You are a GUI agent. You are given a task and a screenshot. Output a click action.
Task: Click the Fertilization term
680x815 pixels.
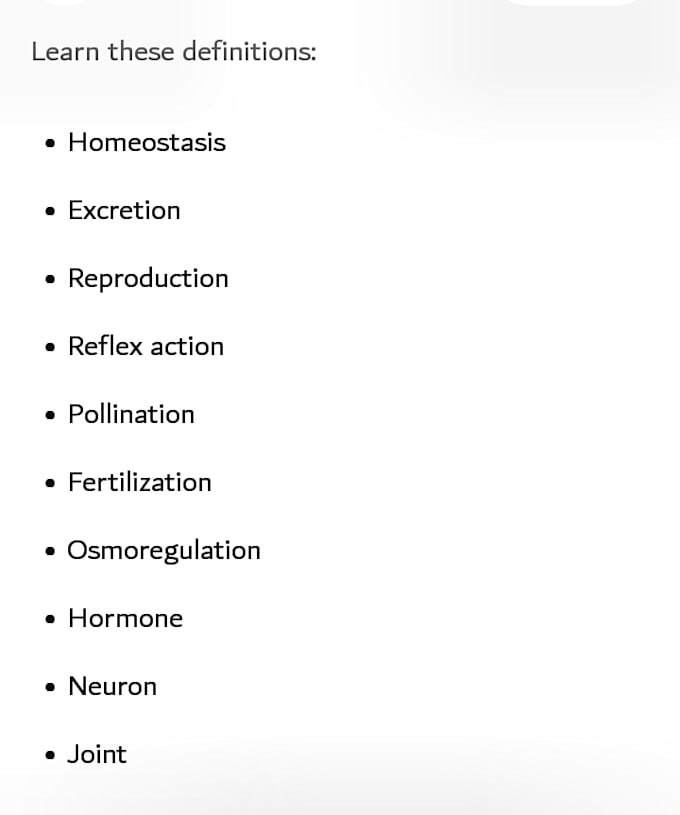click(140, 482)
